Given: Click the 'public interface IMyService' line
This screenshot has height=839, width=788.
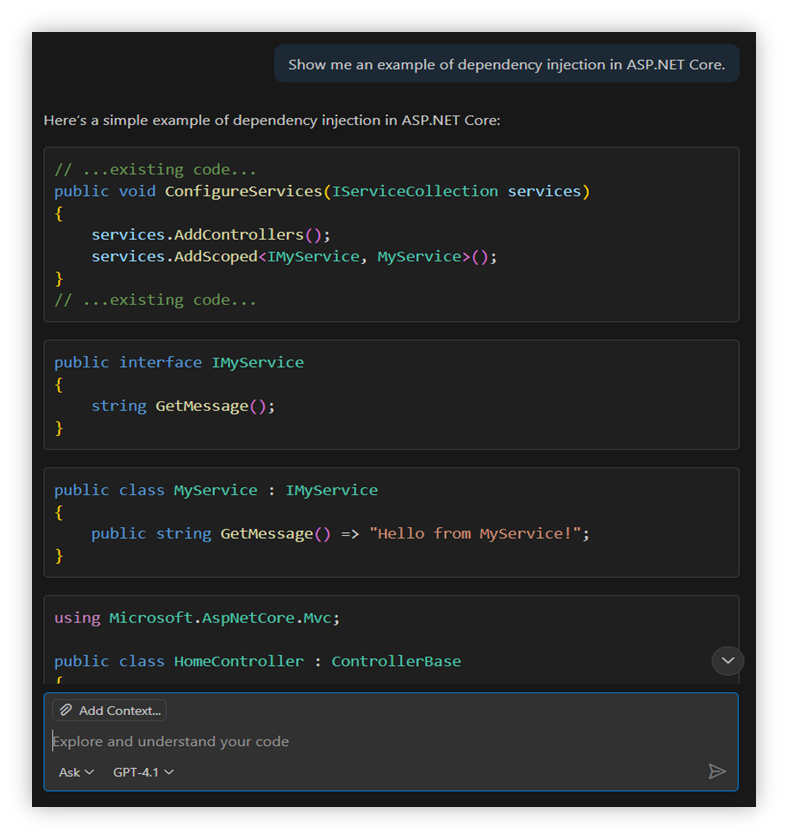Looking at the screenshot, I should [x=178, y=362].
